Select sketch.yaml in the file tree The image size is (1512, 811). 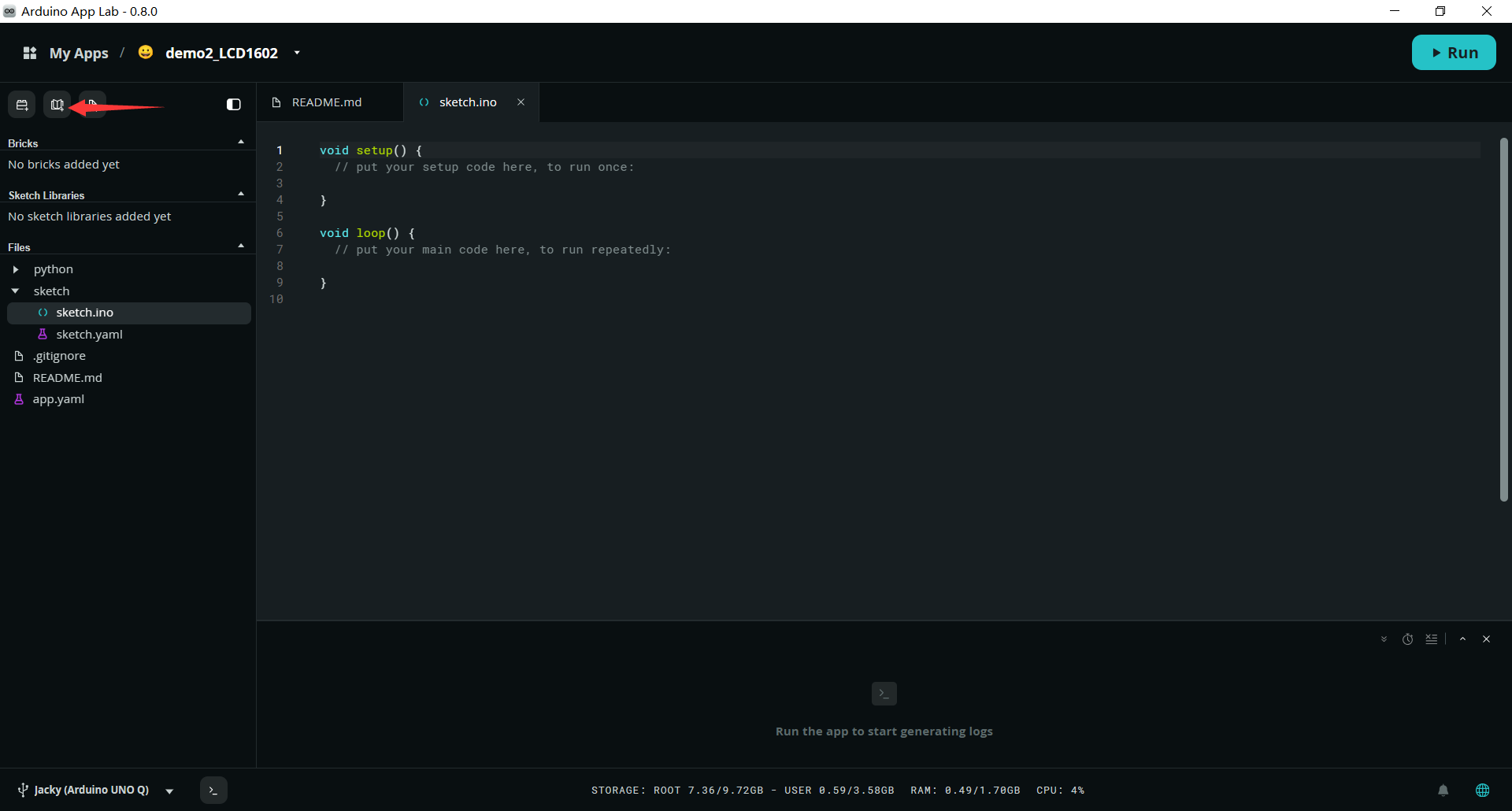89,335
